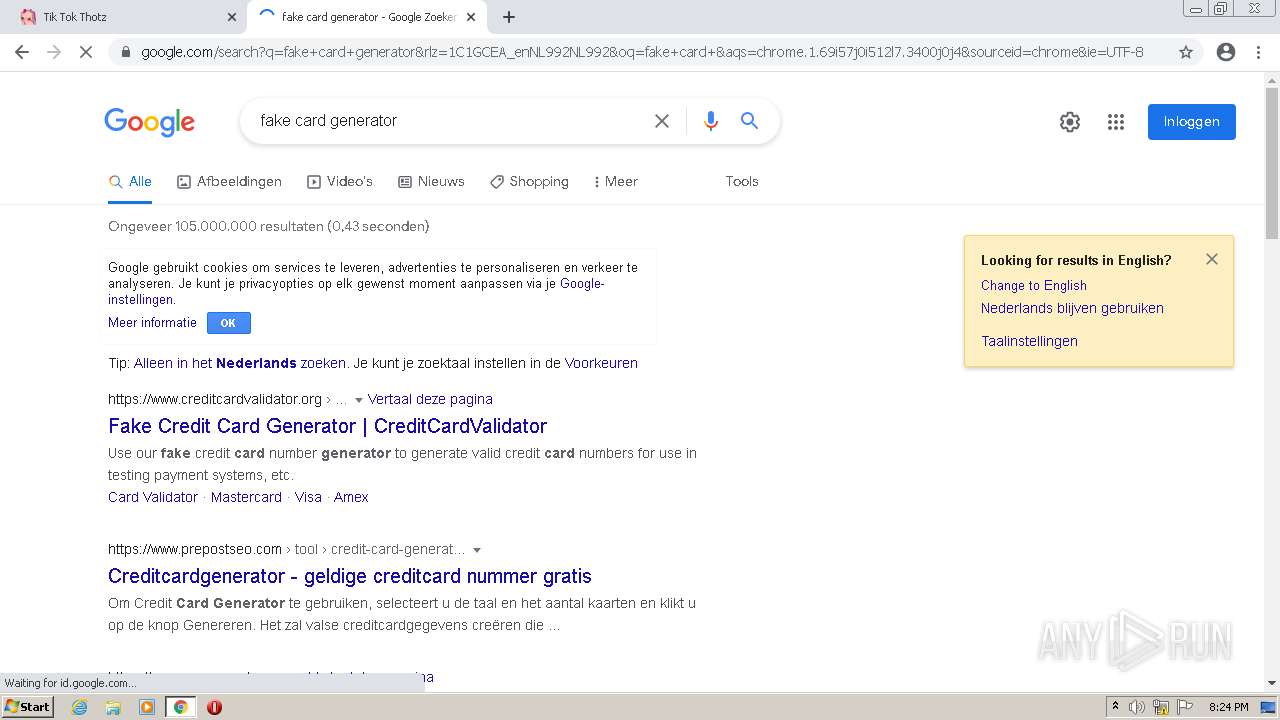Bookmark this page with star icon
Image resolution: width=1280 pixels, height=720 pixels.
[x=1186, y=52]
